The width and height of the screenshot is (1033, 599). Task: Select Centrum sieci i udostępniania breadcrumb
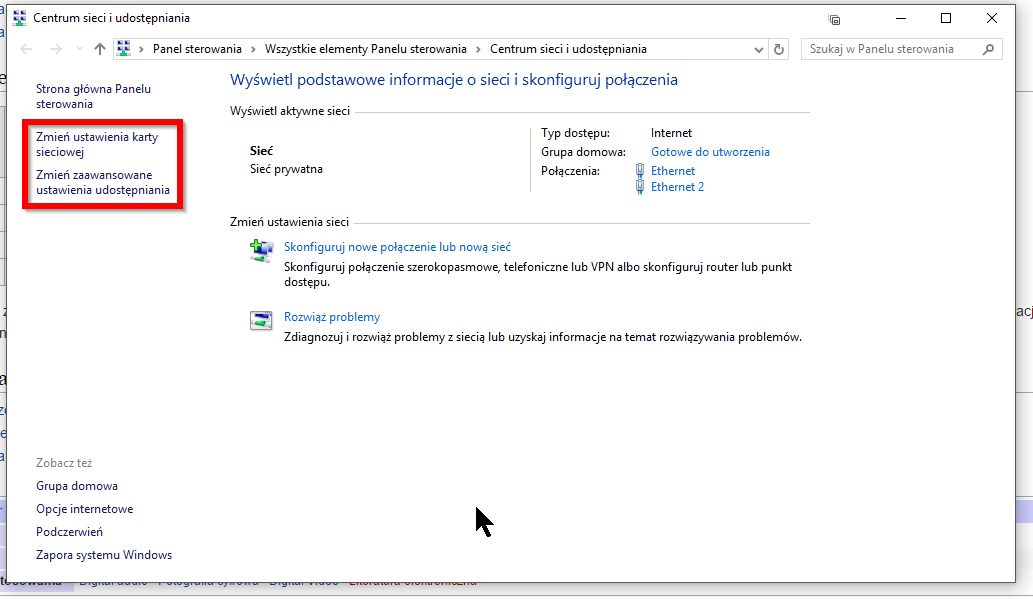tap(568, 49)
